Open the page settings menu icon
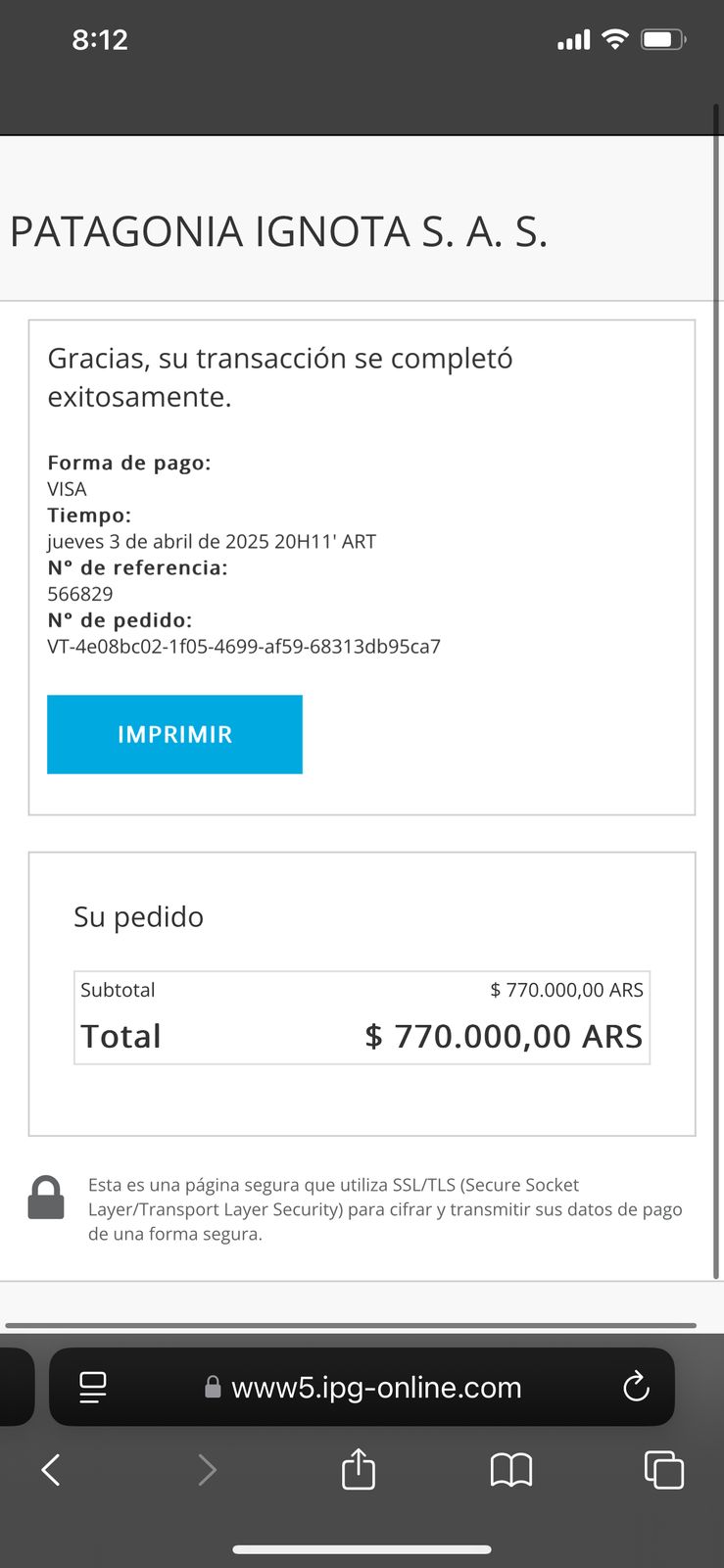Screen dimensions: 724x1568 tap(93, 1387)
